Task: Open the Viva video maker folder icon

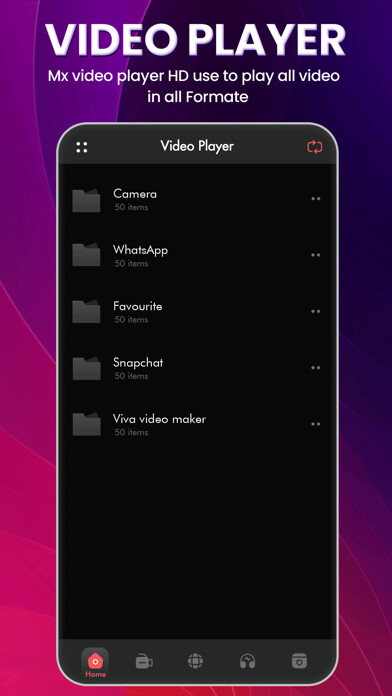Action: tap(86, 424)
